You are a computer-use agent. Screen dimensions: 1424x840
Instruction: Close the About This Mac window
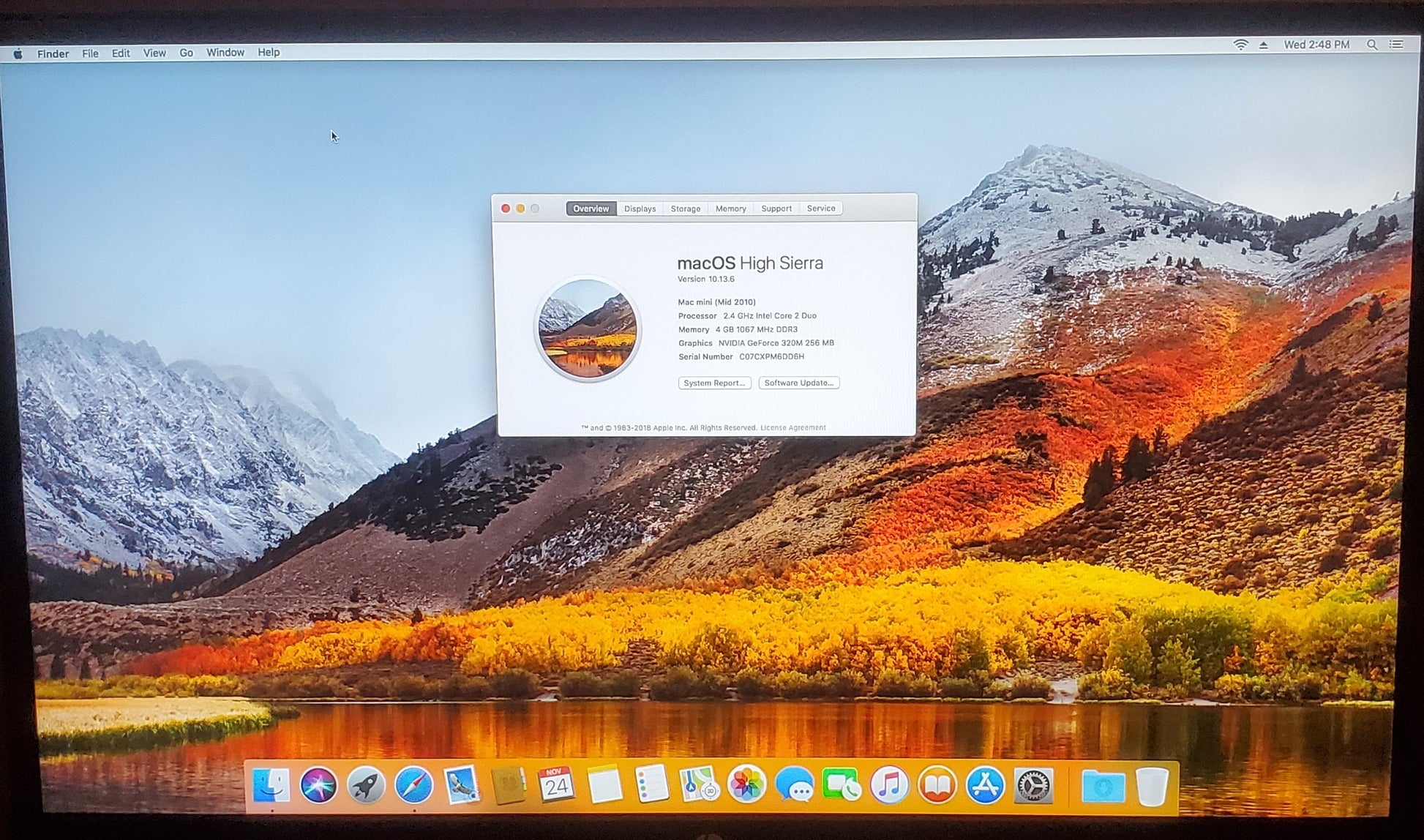point(505,209)
